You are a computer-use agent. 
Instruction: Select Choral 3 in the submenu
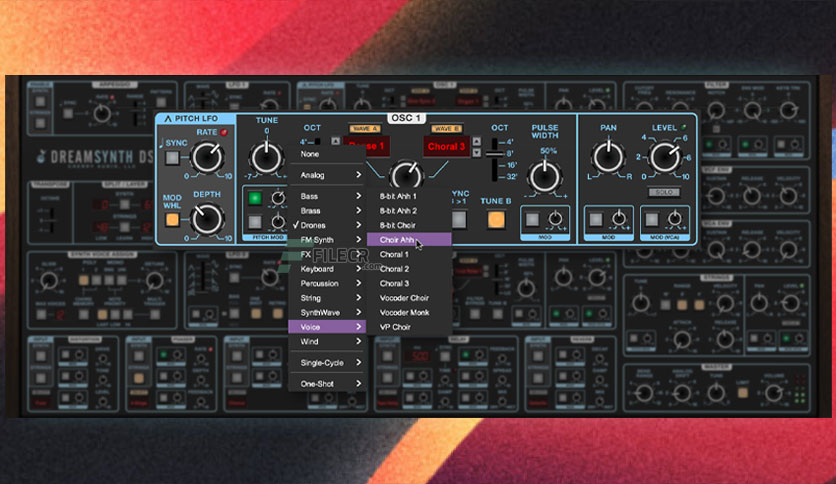pyautogui.click(x=409, y=283)
